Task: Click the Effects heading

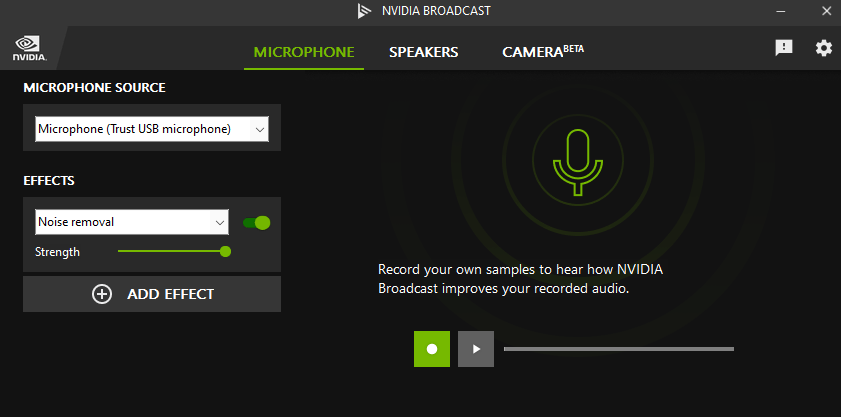Action: coord(49,181)
